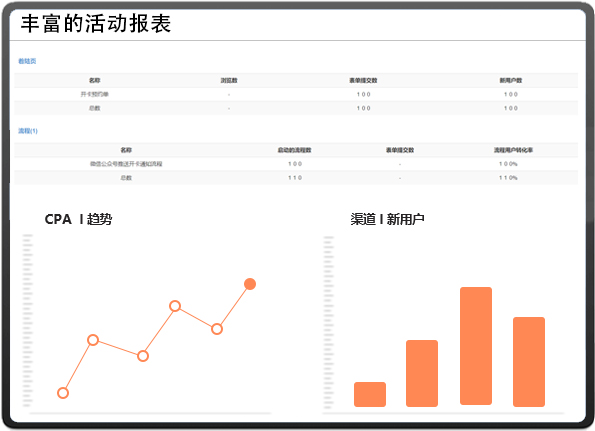The height and width of the screenshot is (431, 595).
Task: Click the third hollow point on CPA trend
Action: click(143, 356)
